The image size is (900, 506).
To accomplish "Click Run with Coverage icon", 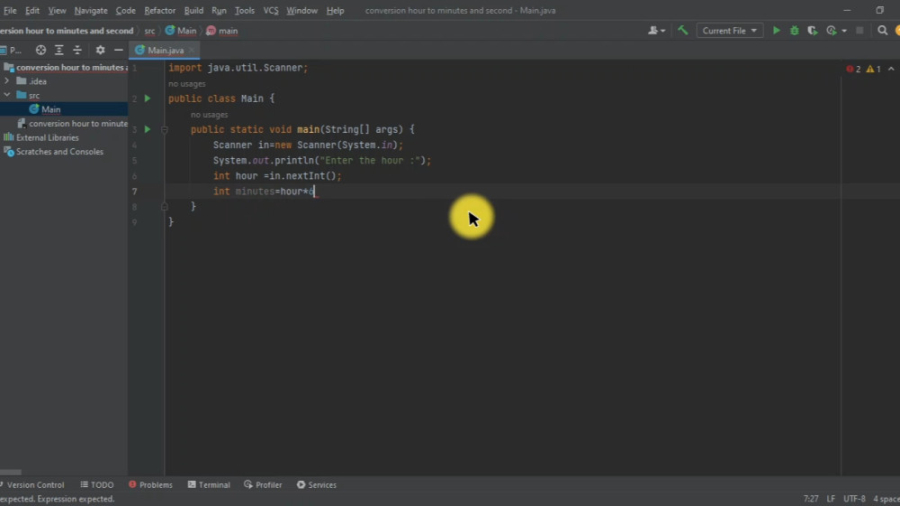I will (812, 31).
